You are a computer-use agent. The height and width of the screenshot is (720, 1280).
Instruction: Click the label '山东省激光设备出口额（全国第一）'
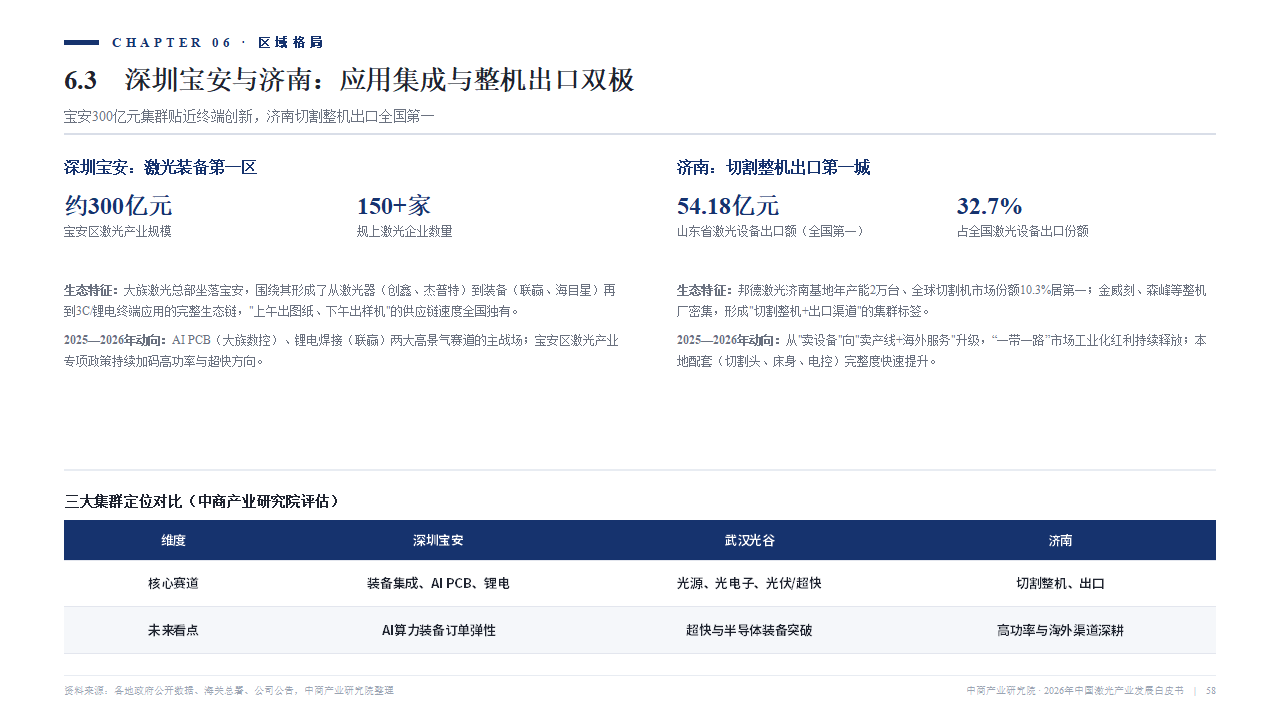(770, 231)
